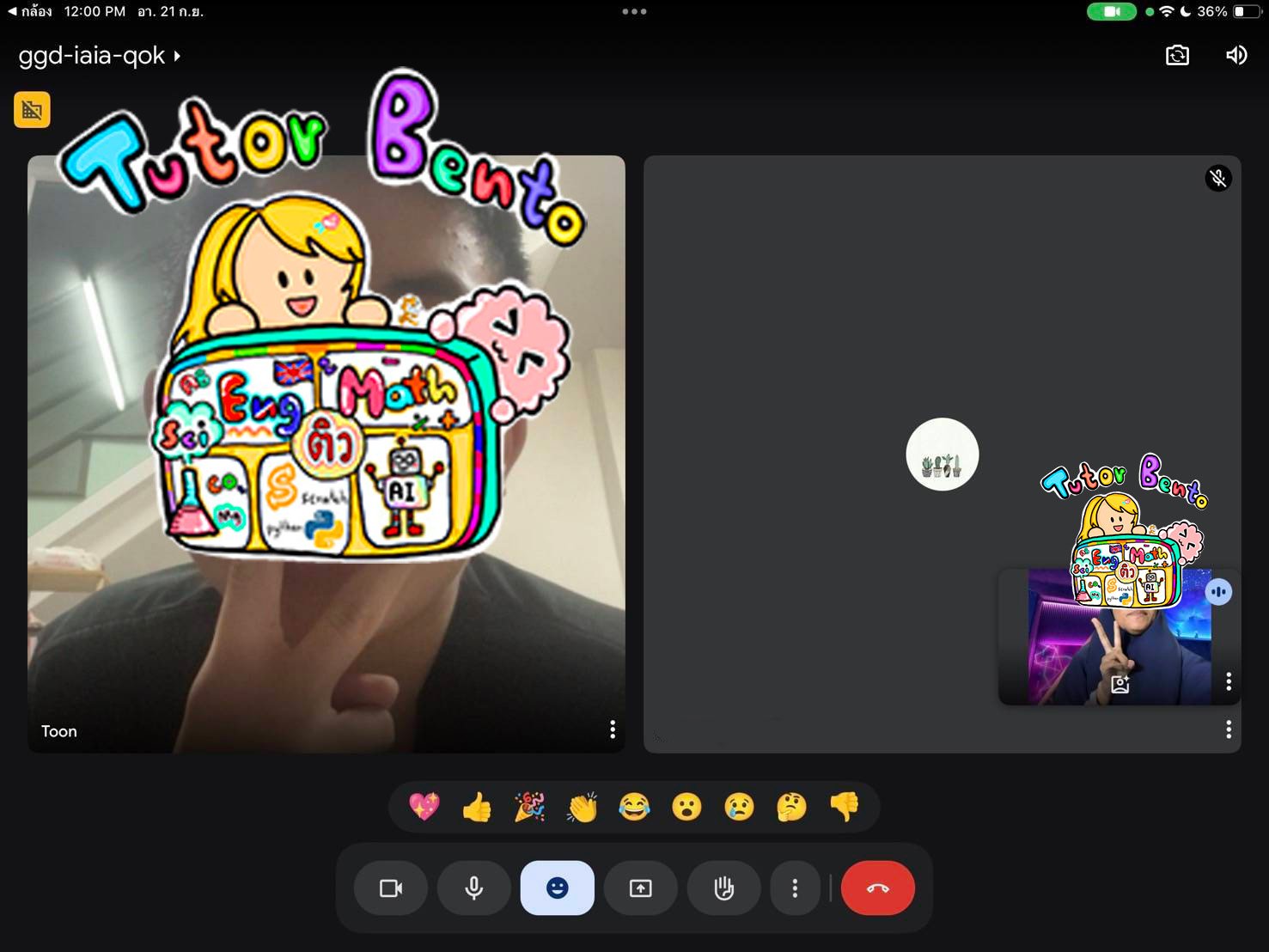The image size is (1269, 952).
Task: Tap the speaker audio output icon
Action: (1236, 56)
